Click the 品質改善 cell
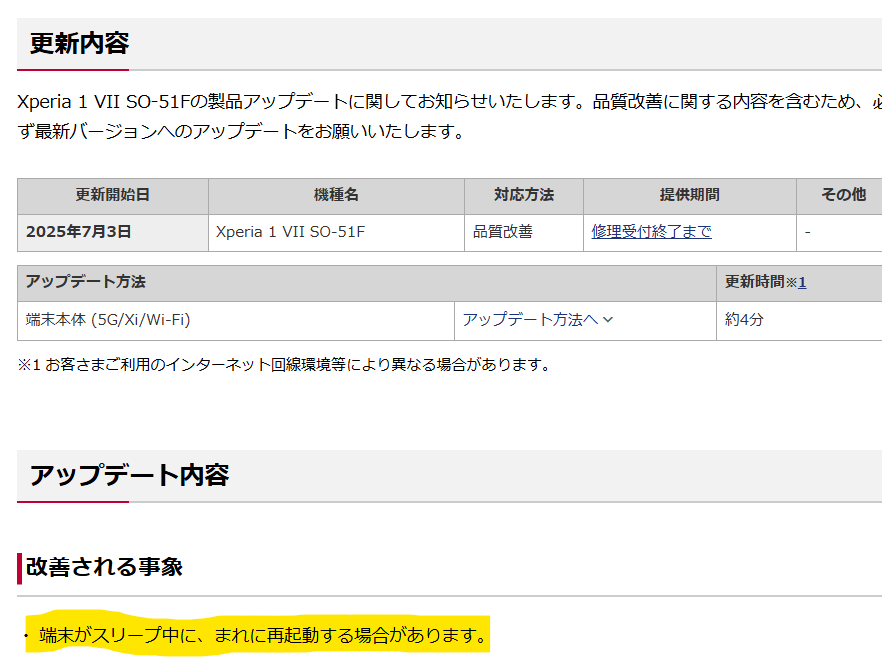Viewport: 882px width, 661px height. coord(524,232)
